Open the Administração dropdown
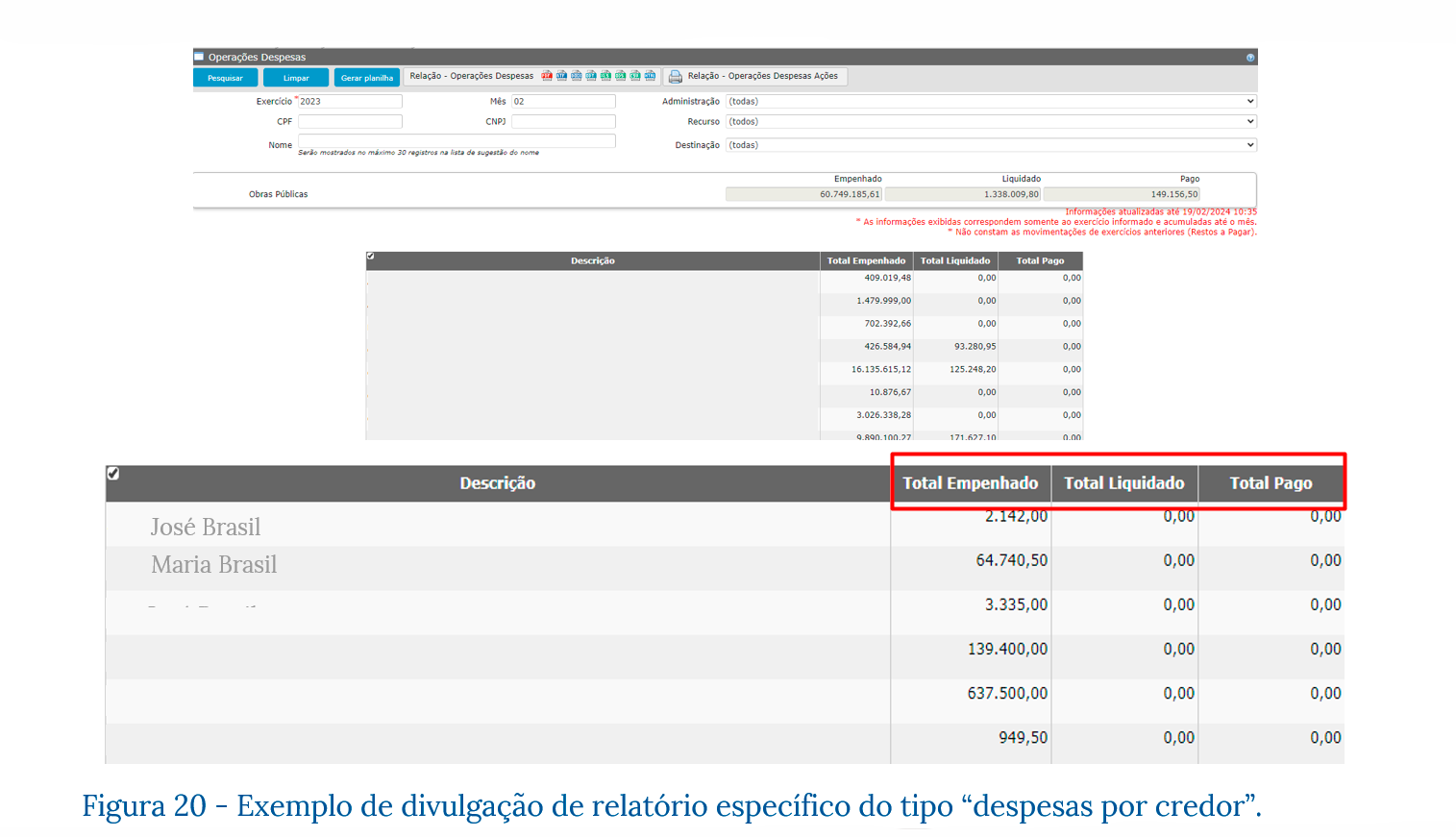This screenshot has width=1456, height=837. click(x=991, y=101)
